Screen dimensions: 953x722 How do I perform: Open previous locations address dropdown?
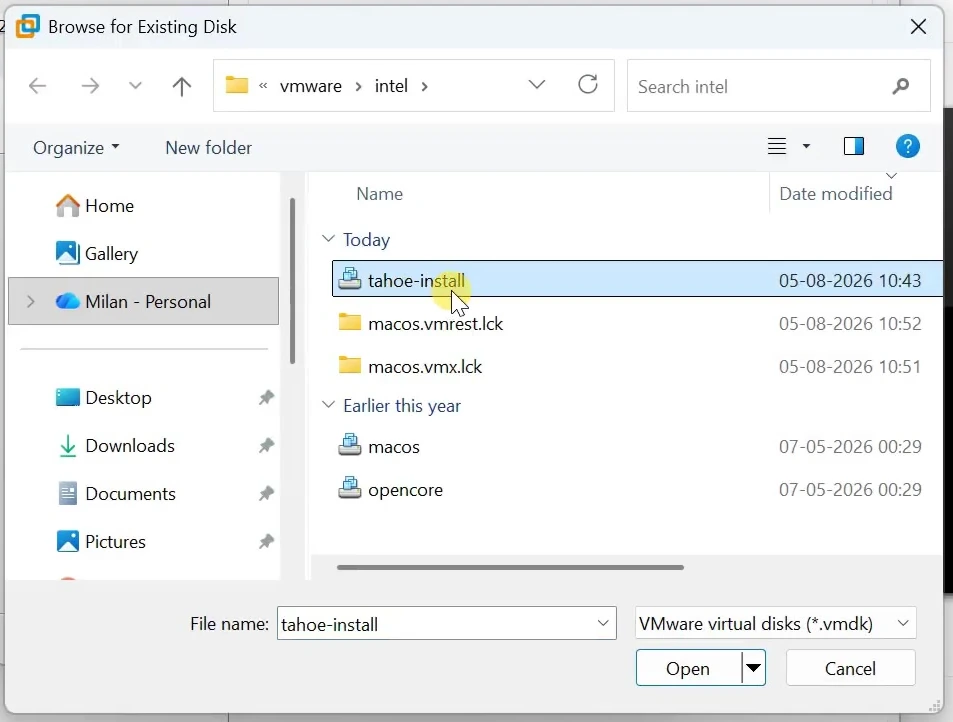point(536,84)
